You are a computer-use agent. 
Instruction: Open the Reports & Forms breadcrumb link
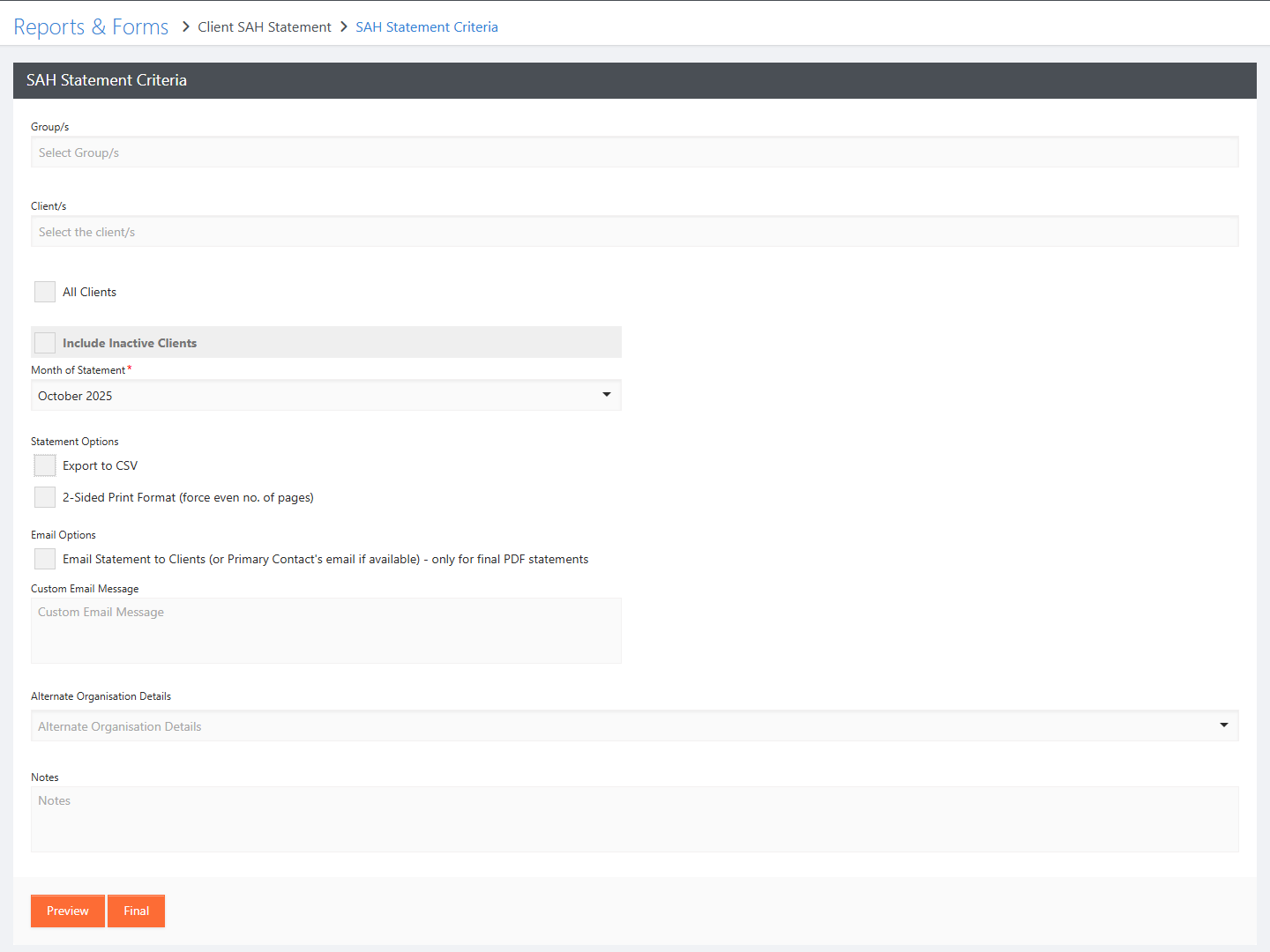tap(91, 27)
